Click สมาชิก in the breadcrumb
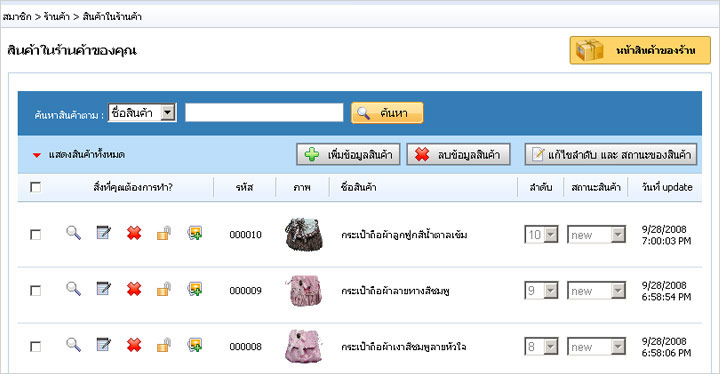 (x=17, y=17)
